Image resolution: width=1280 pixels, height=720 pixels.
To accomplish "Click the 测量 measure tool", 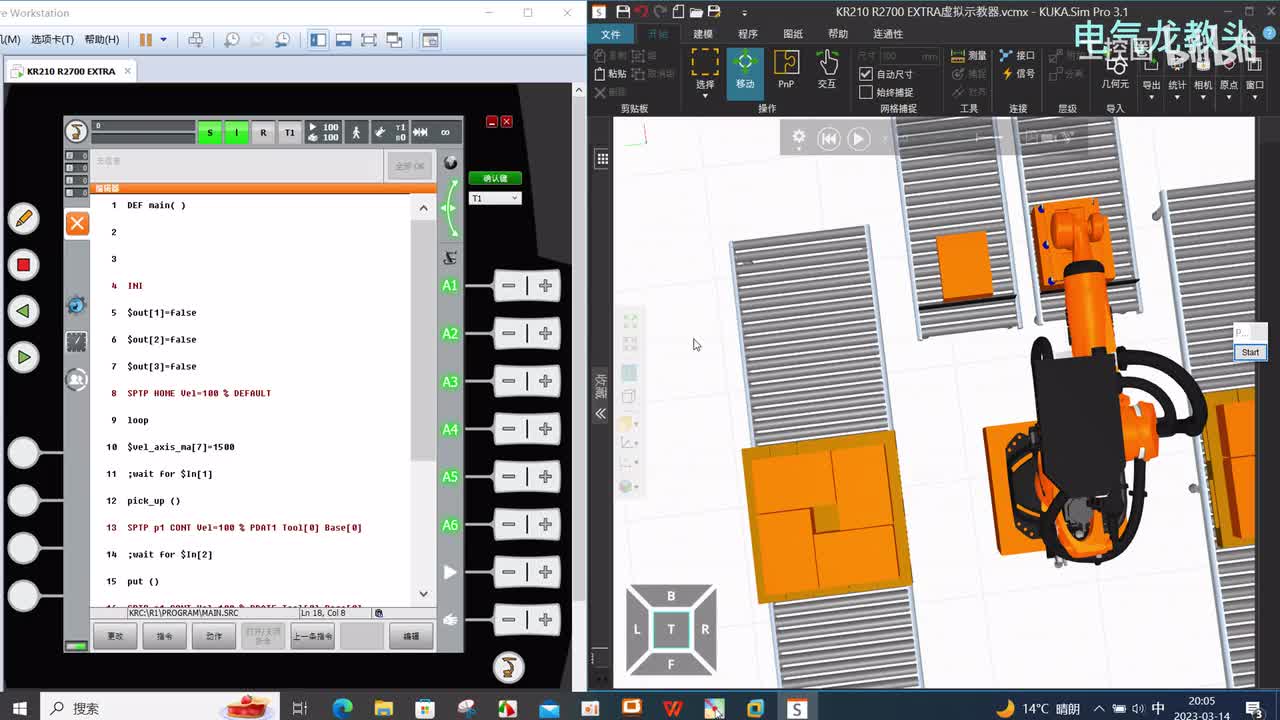I will pyautogui.click(x=969, y=56).
